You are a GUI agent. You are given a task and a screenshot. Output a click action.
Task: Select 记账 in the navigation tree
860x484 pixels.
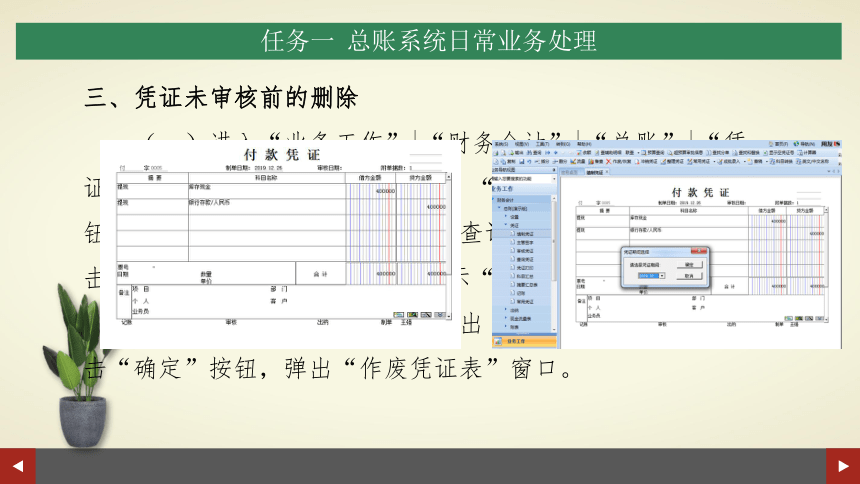coord(518,293)
